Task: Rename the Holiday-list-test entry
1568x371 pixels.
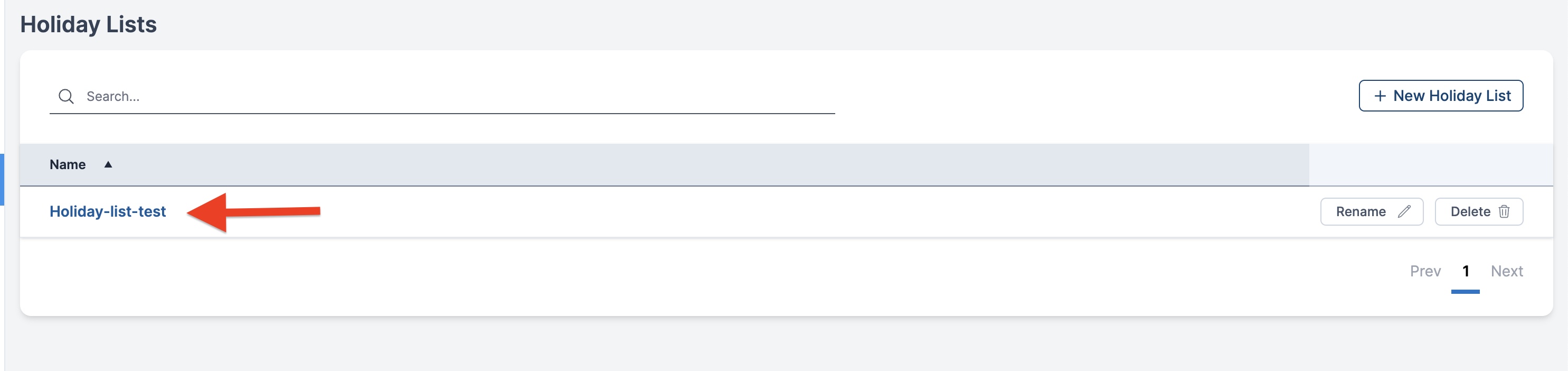Action: [x=1372, y=211]
